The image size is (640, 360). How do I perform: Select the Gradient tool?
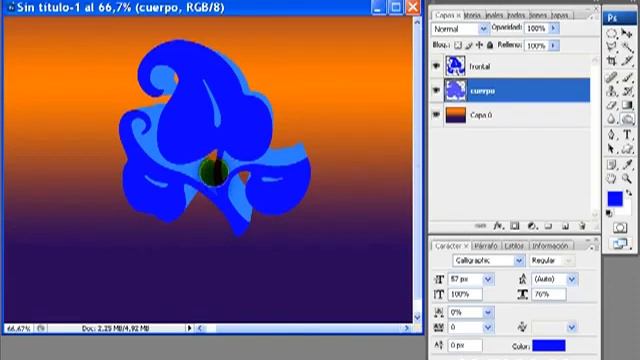coord(627,105)
